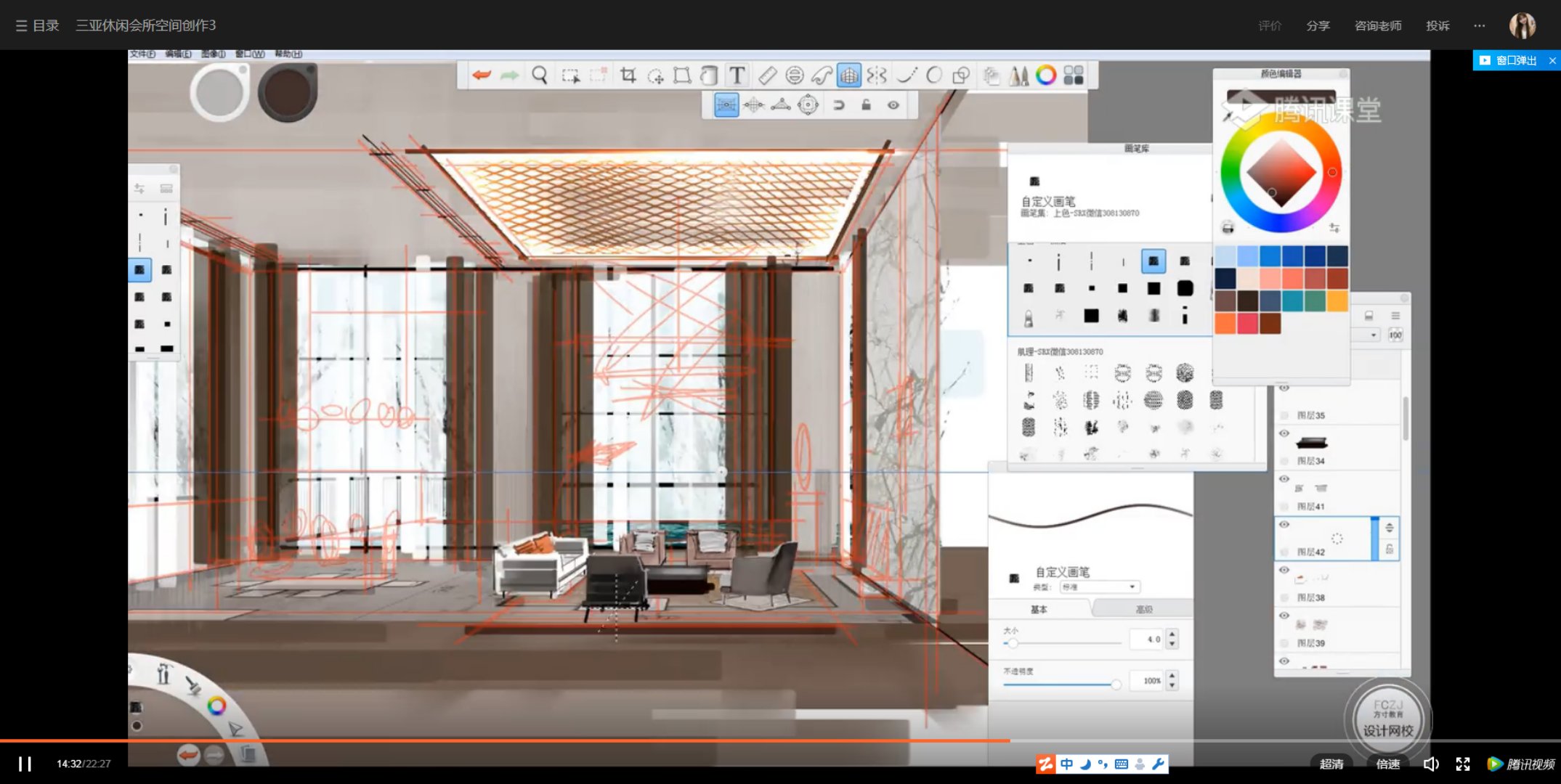Open the three-dots more options menu
This screenshot has width=1561, height=784.
[1480, 25]
